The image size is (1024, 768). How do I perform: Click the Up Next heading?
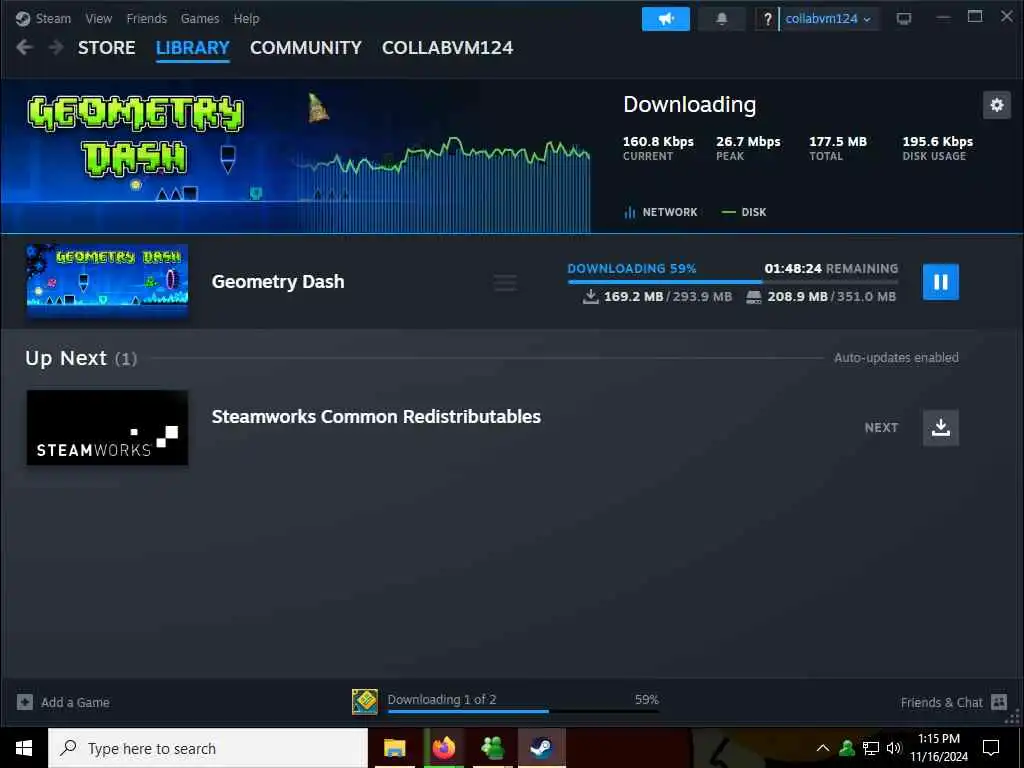(x=81, y=359)
